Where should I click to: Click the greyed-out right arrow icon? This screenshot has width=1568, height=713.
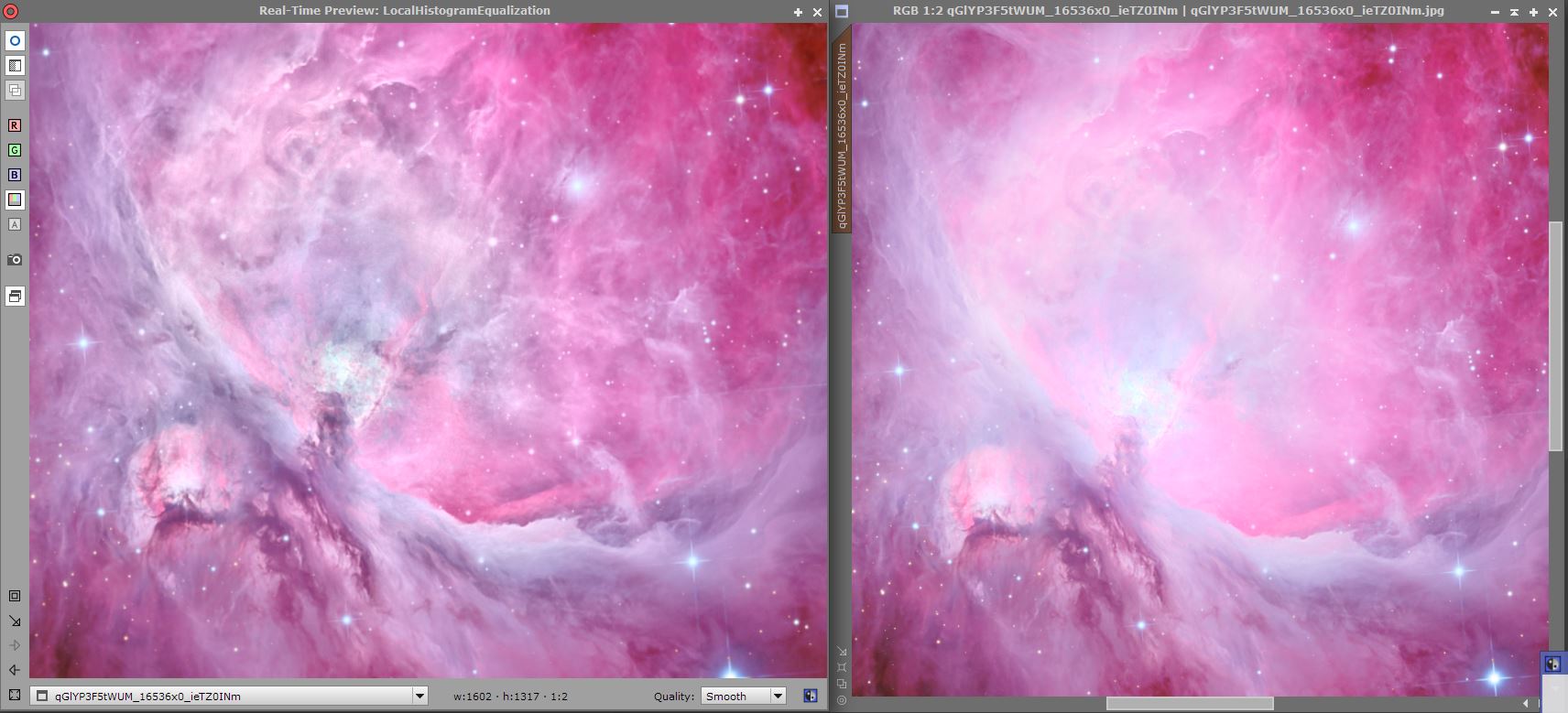(15, 645)
